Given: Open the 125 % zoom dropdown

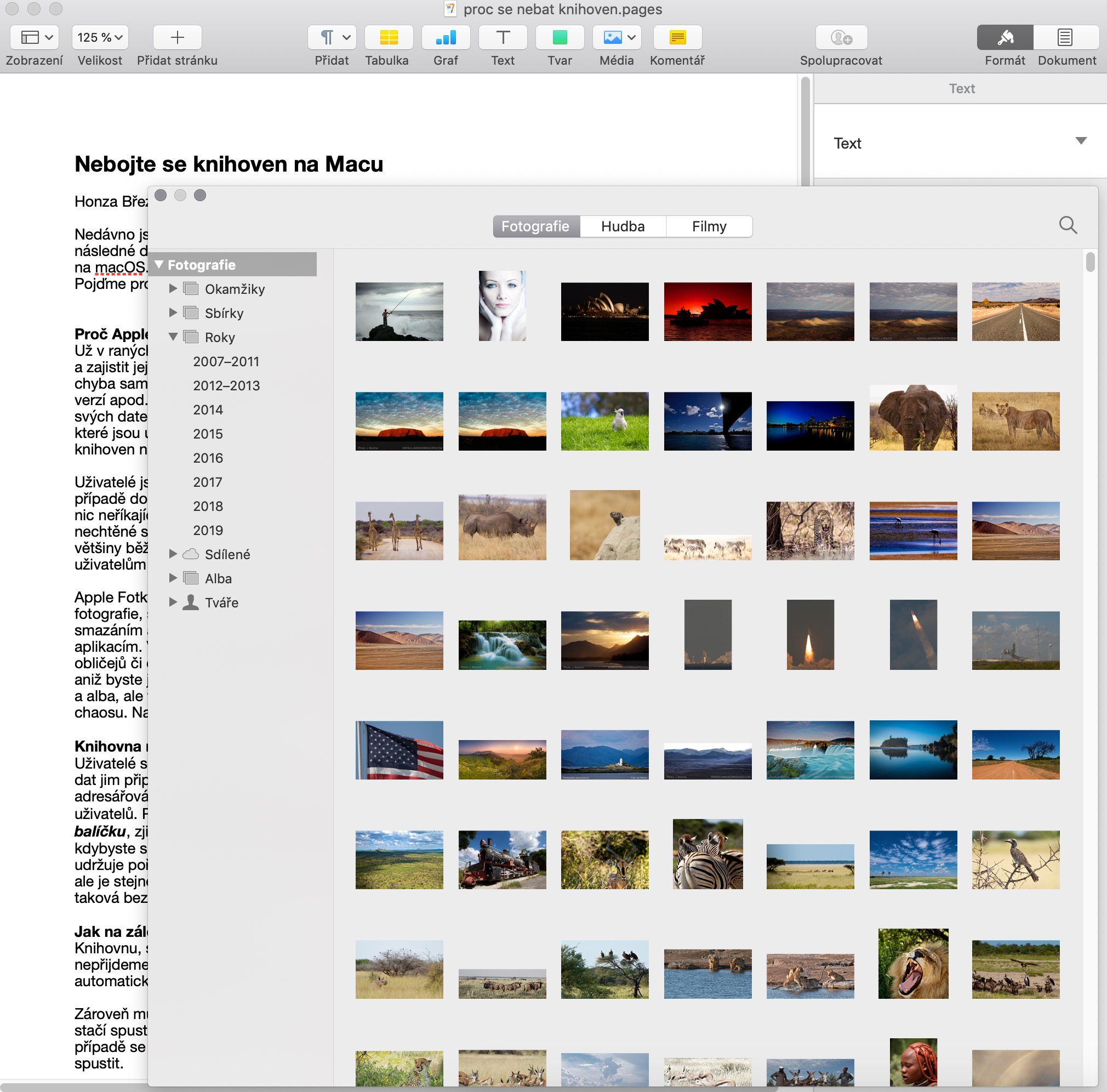Looking at the screenshot, I should [x=100, y=38].
